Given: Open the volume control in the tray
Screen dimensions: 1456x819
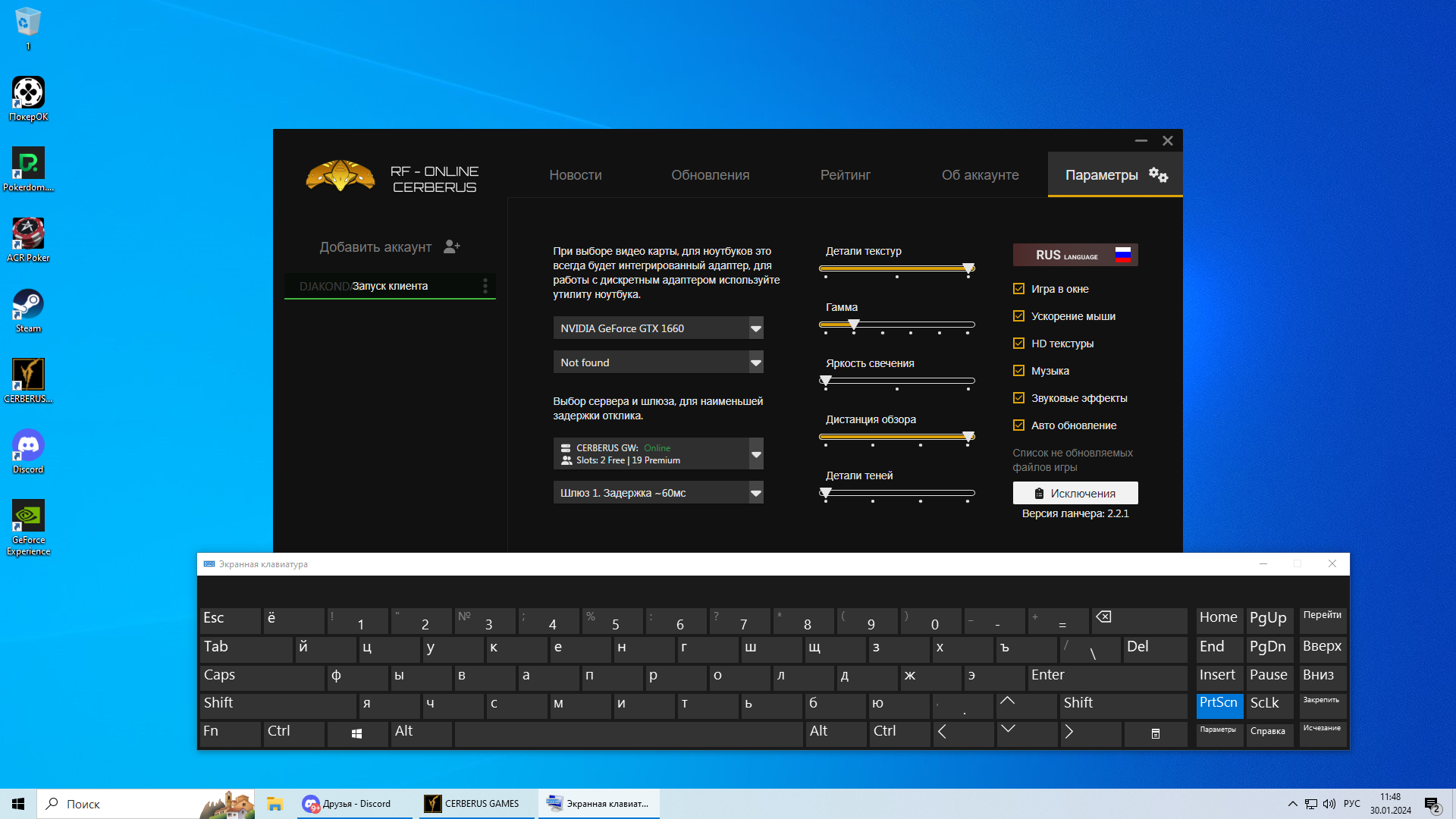Looking at the screenshot, I should (x=1329, y=804).
